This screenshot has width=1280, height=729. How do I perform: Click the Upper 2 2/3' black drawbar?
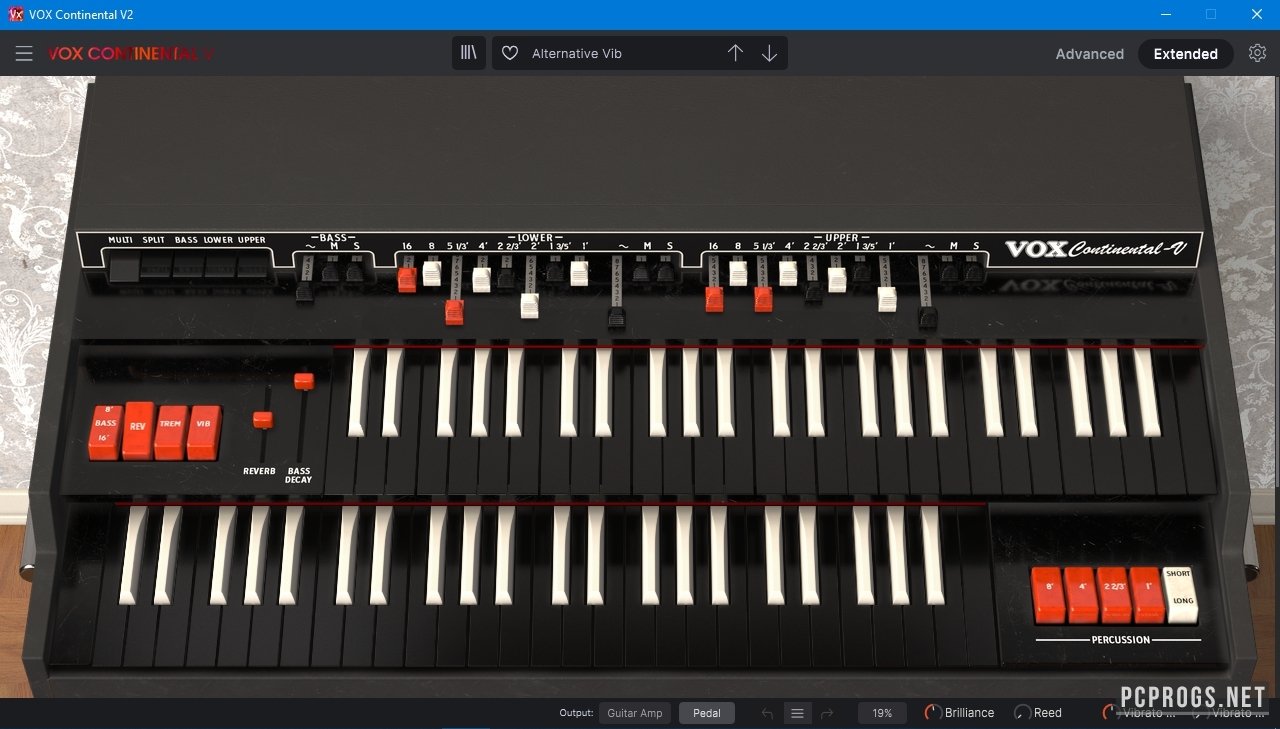(813, 292)
